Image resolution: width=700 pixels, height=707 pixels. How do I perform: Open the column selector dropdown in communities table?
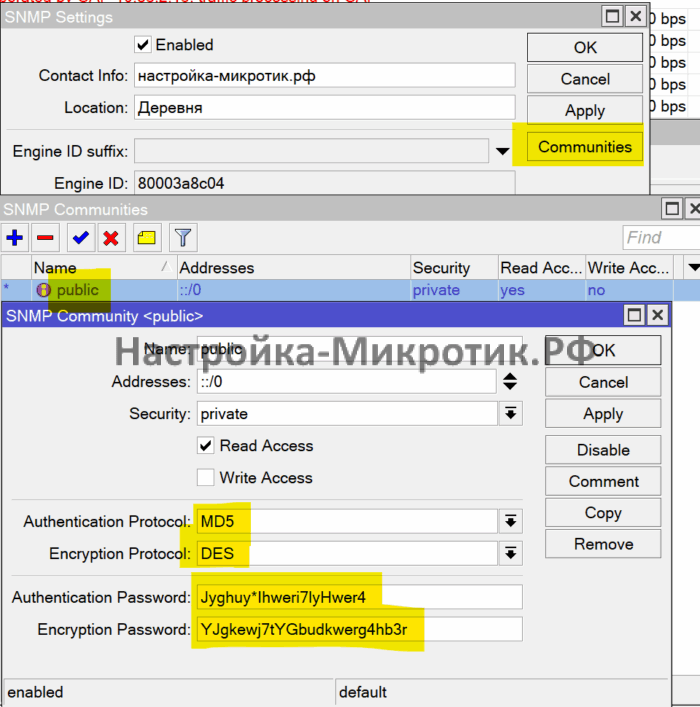click(694, 268)
